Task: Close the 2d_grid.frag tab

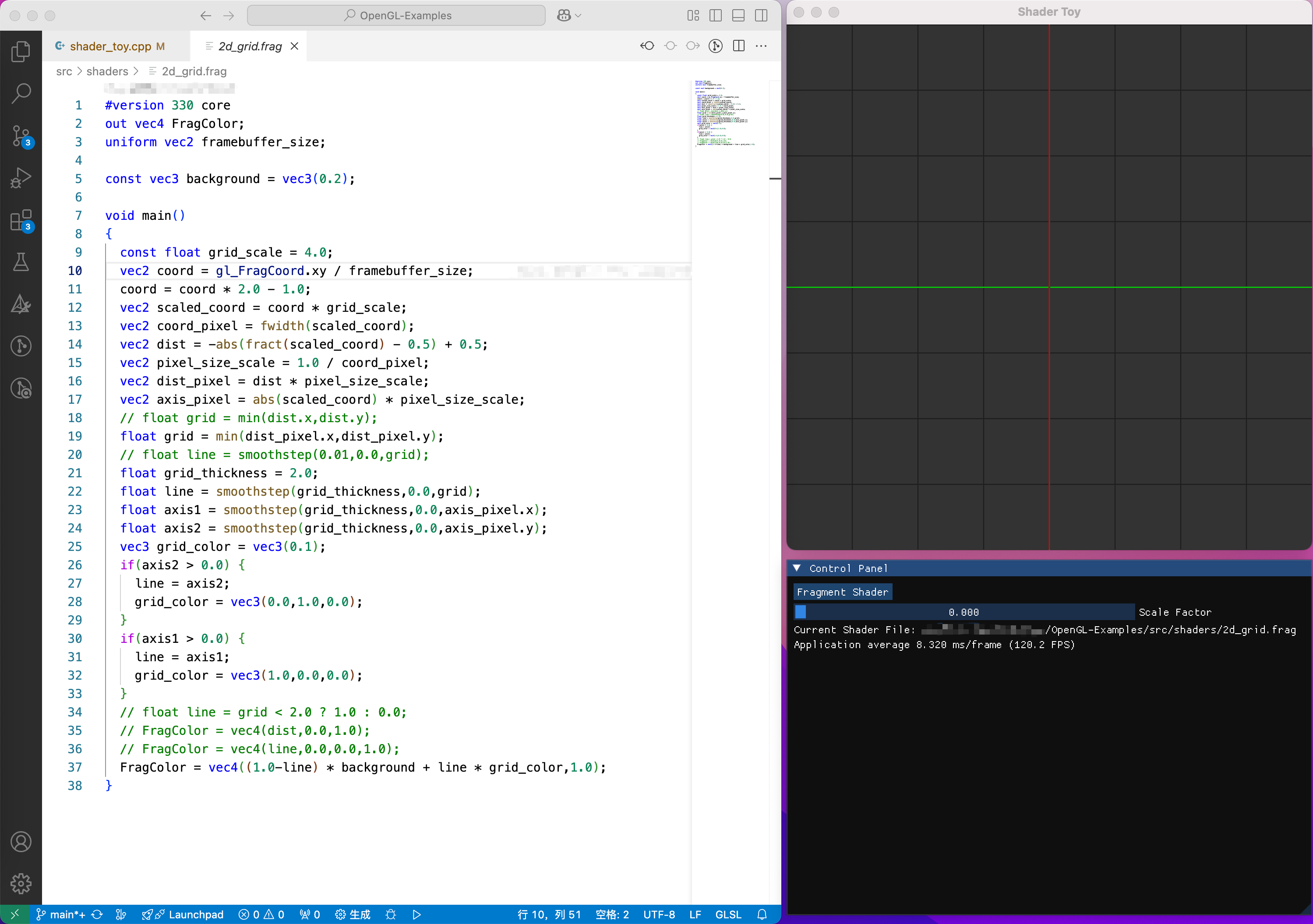Action: coord(294,46)
